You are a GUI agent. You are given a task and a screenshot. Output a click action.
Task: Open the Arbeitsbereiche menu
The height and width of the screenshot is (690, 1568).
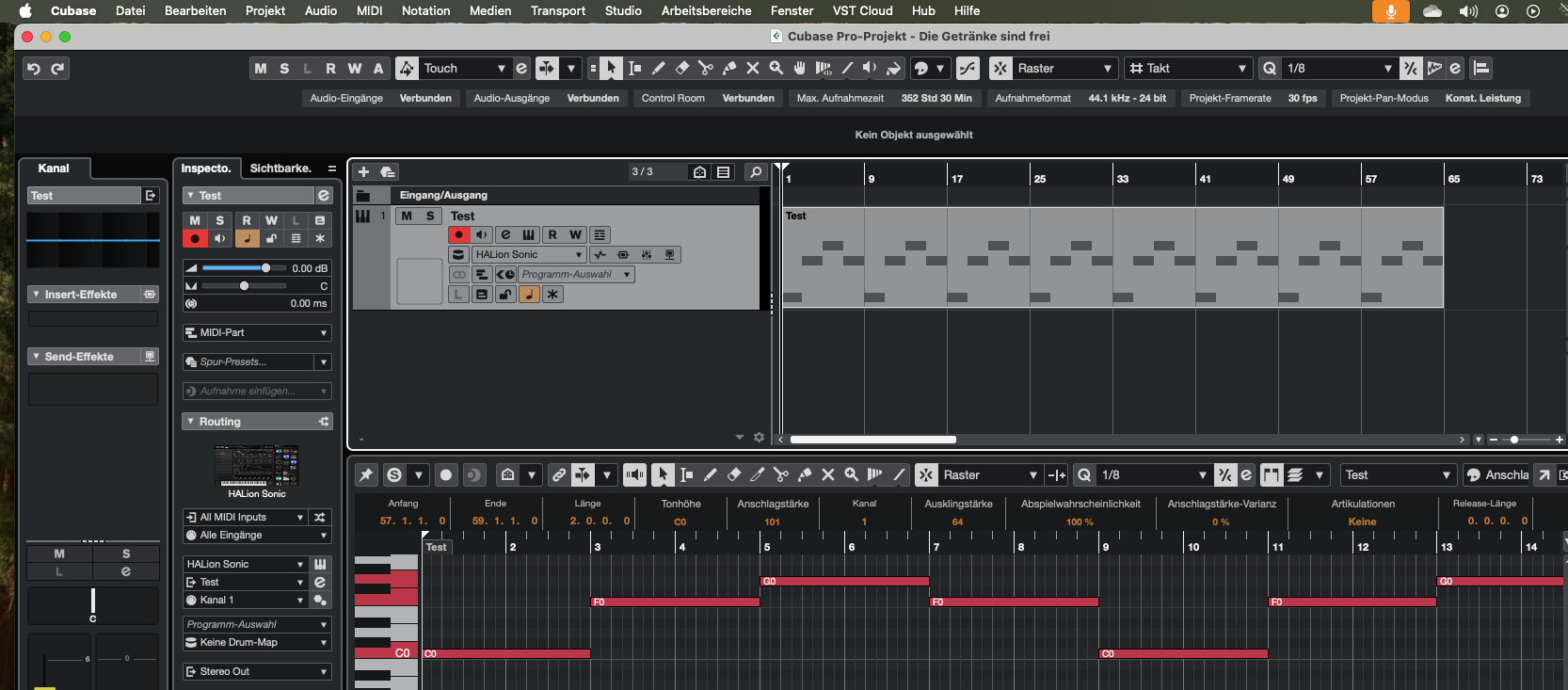706,11
